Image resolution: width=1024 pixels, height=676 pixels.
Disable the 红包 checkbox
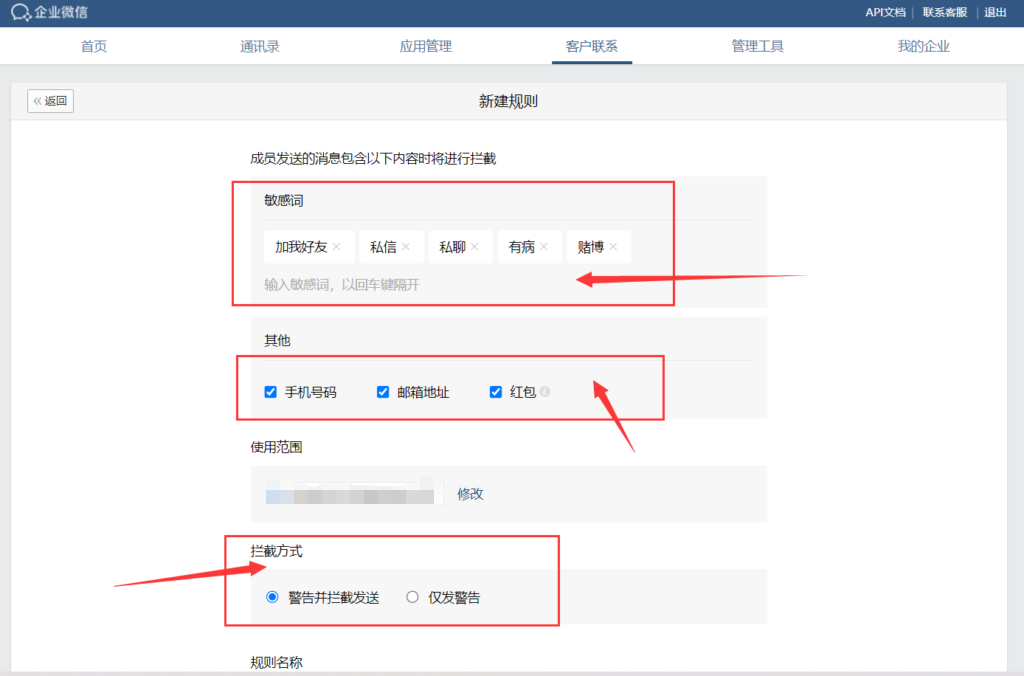[x=495, y=392]
